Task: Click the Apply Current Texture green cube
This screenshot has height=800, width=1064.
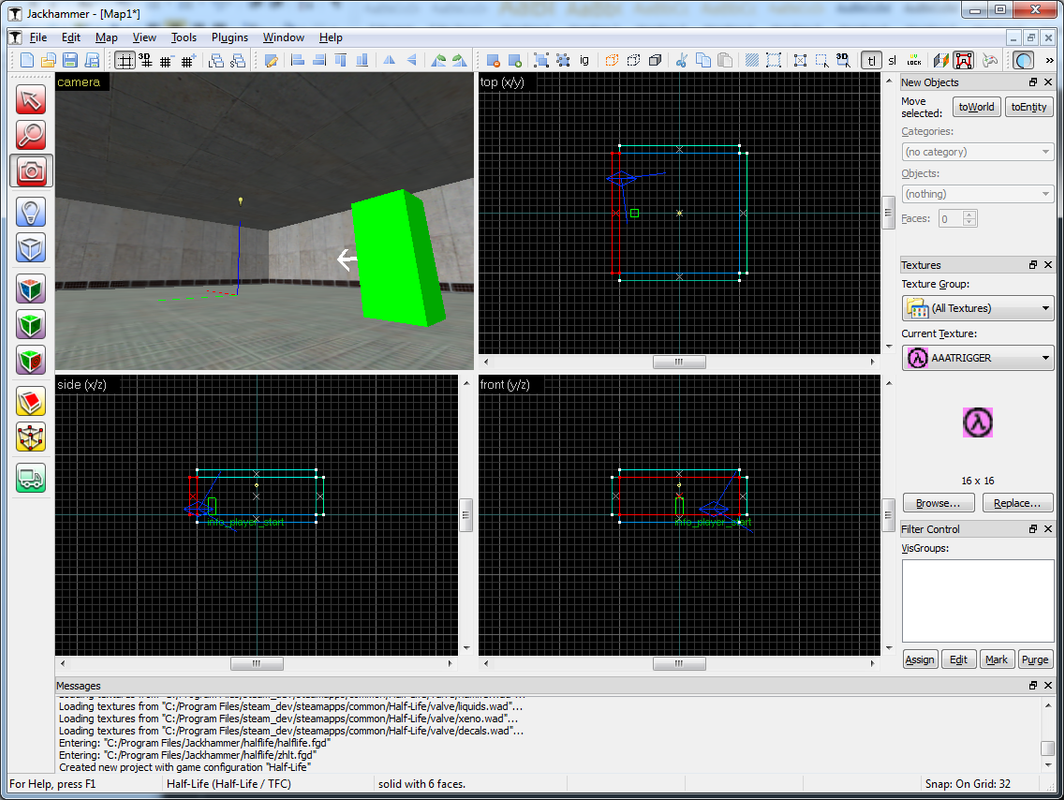Action: click(31, 325)
